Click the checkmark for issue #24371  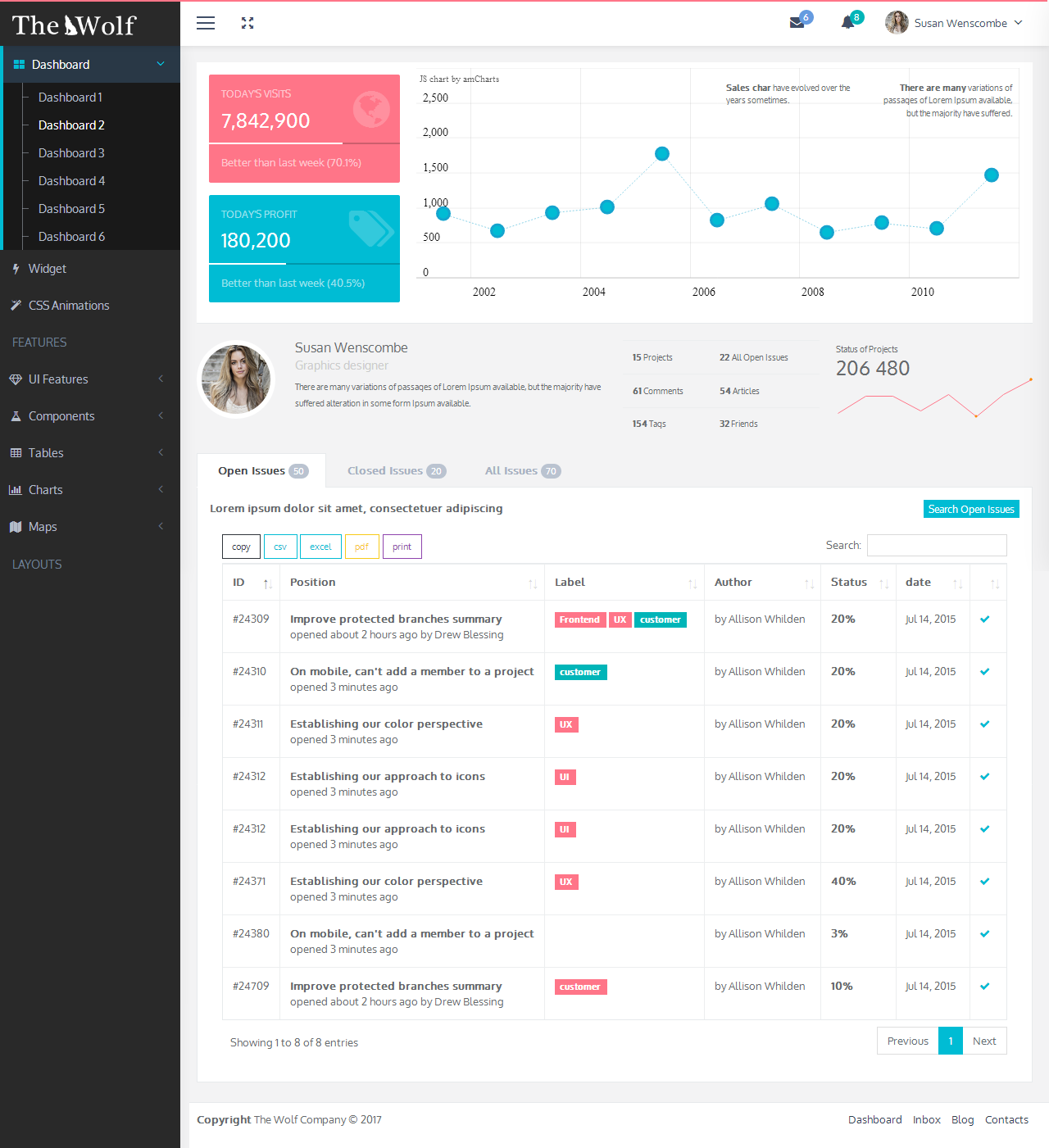(x=985, y=882)
